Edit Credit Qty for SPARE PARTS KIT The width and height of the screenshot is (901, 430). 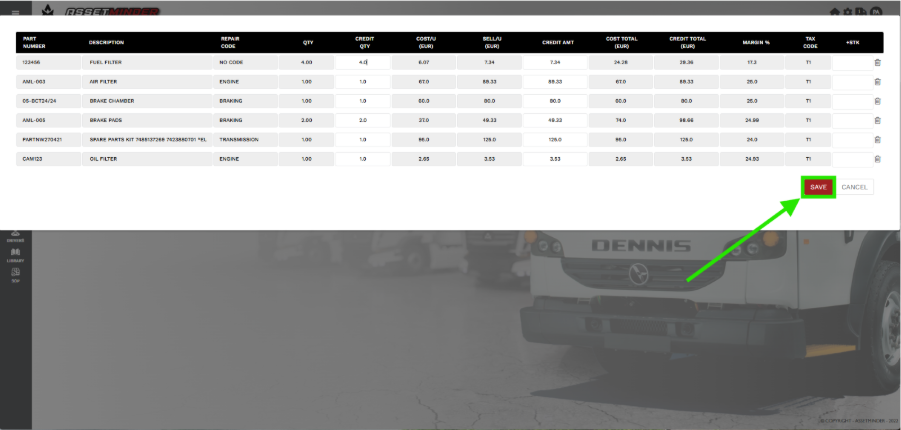click(x=363, y=140)
